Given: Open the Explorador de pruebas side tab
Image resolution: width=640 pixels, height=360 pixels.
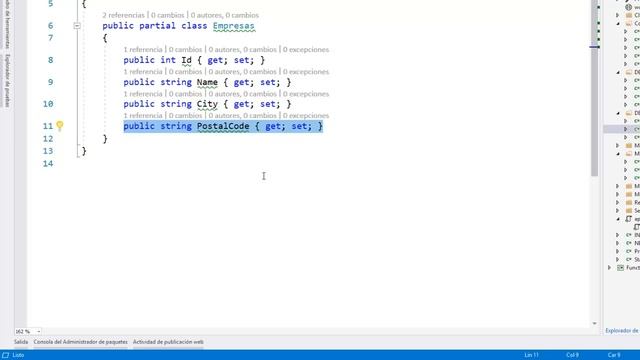Looking at the screenshot, I should point(7,80).
